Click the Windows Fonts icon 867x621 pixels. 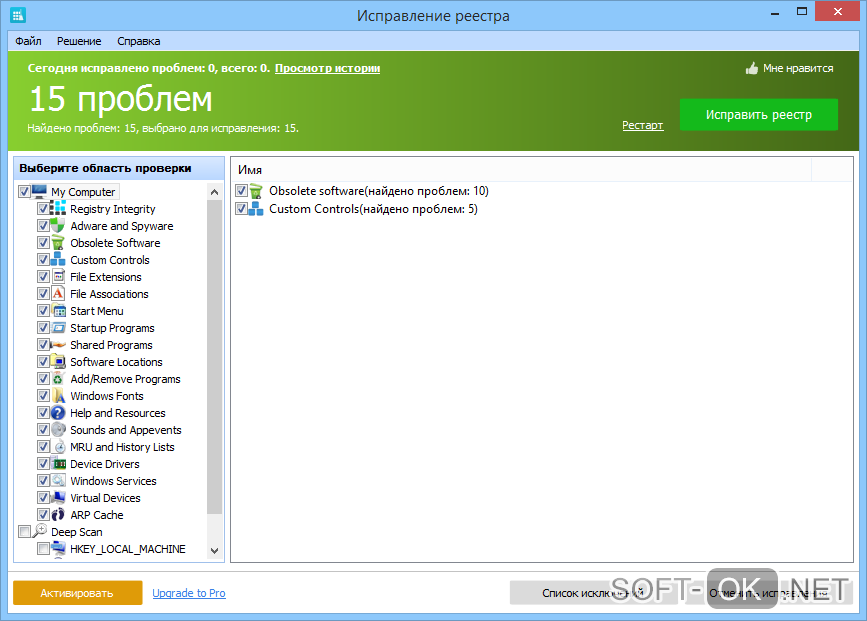pos(58,396)
